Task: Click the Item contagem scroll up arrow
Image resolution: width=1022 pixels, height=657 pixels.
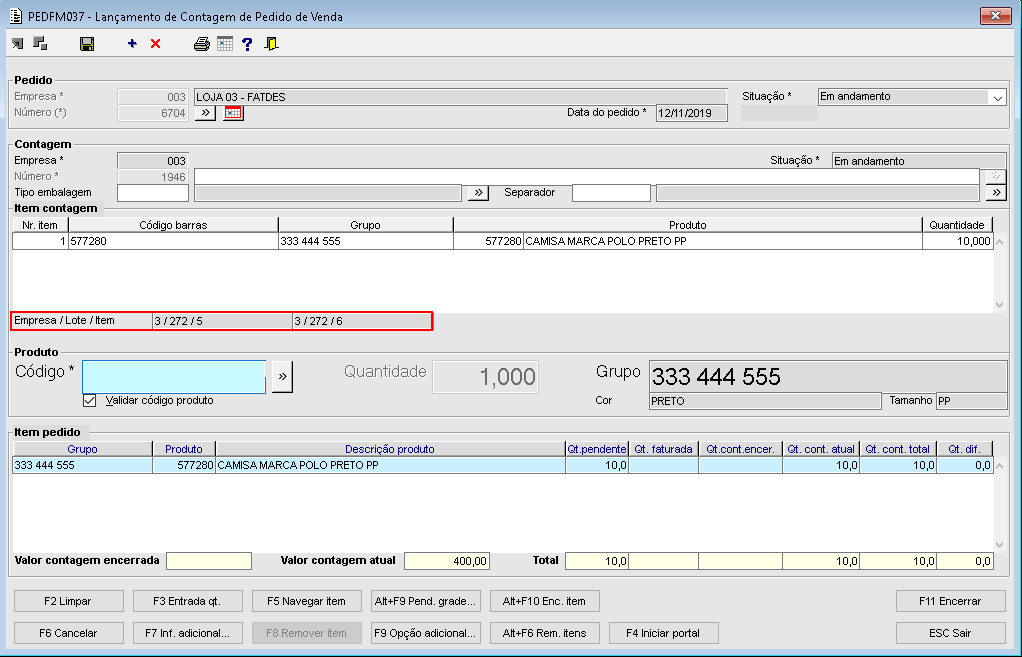Action: 1000,242
